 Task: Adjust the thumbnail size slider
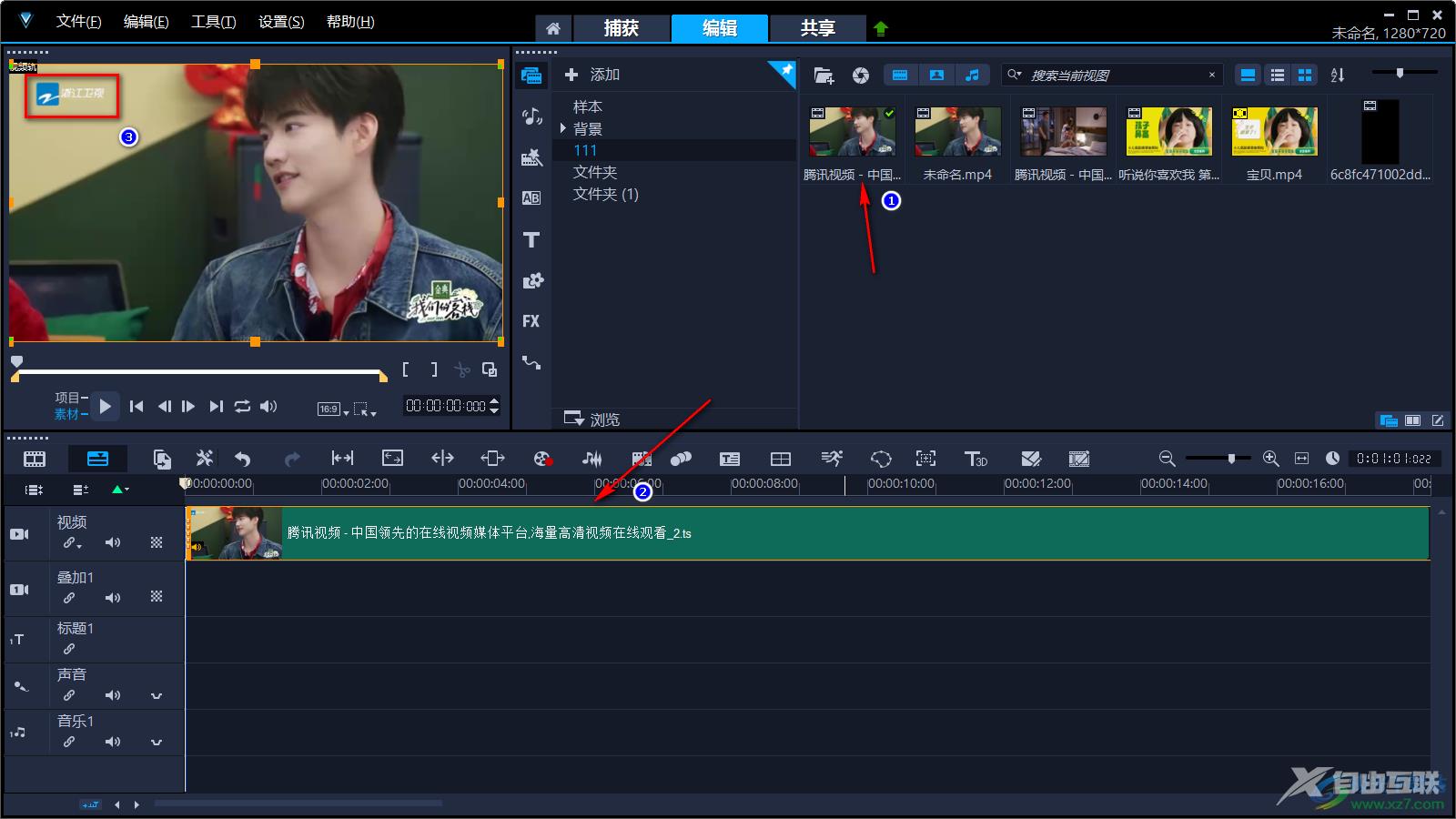coord(1400,73)
